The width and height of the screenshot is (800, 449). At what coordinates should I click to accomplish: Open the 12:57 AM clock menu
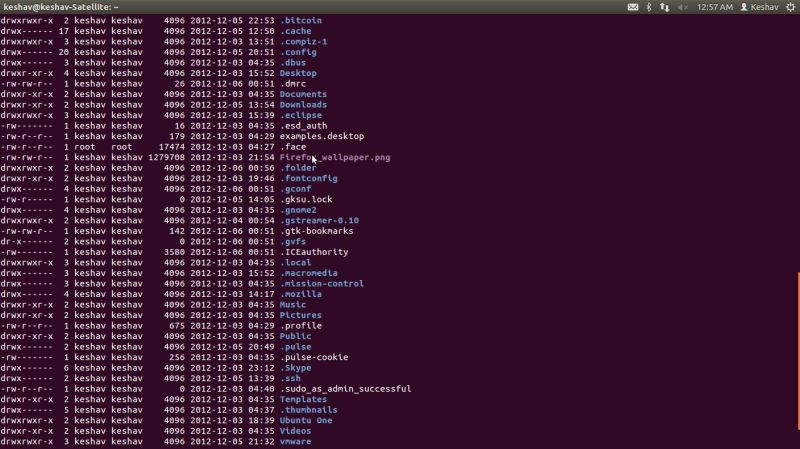[715, 7]
